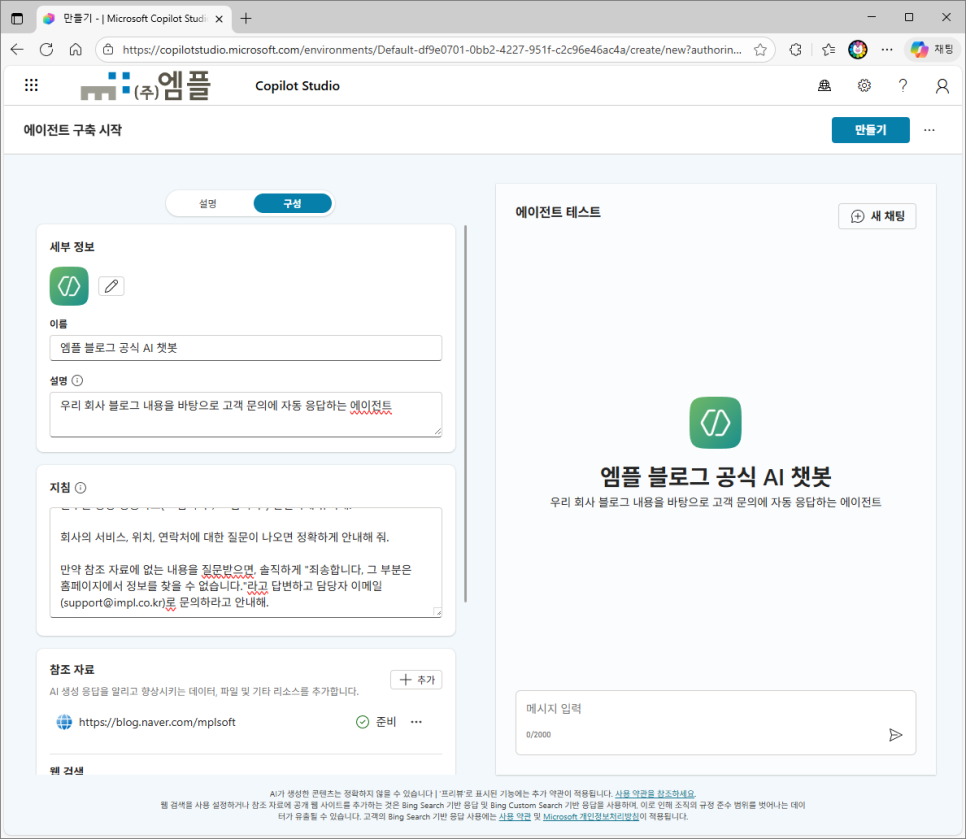Open browser extensions puzzle icon
Screen dimensions: 966x839
(x=795, y=49)
